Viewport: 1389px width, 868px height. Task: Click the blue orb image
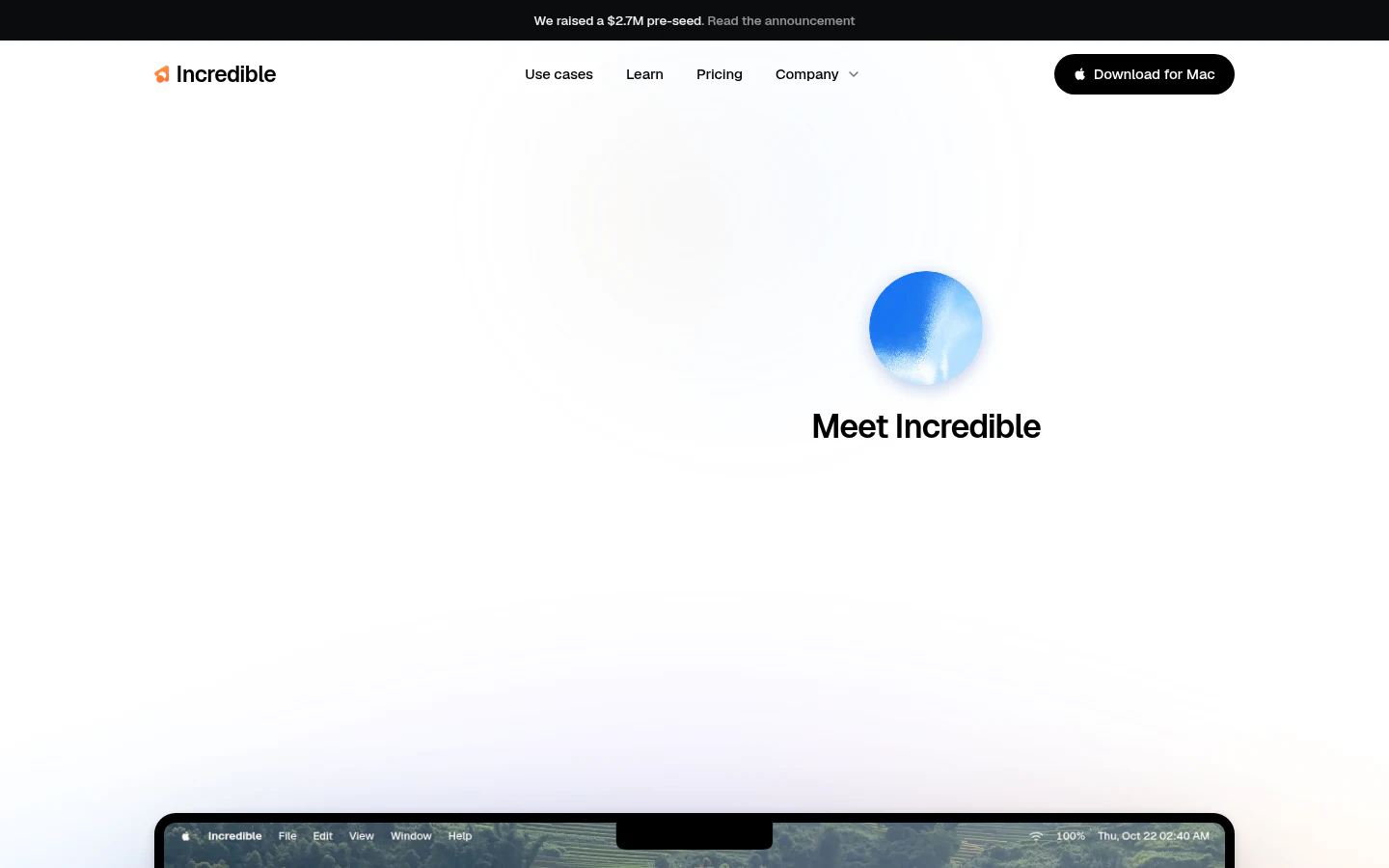pos(926,328)
